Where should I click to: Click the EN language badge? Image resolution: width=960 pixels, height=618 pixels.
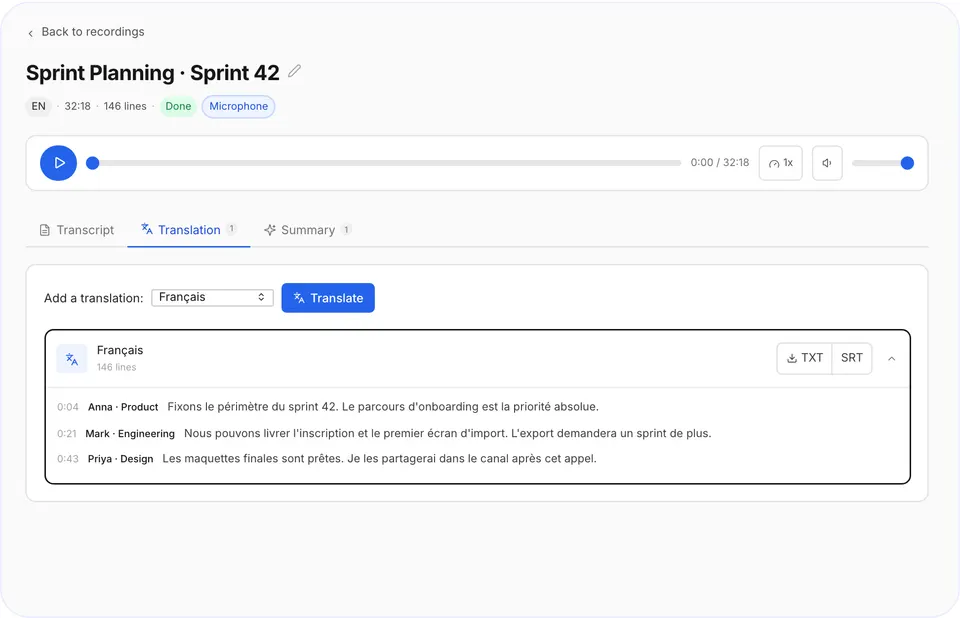coord(39,106)
